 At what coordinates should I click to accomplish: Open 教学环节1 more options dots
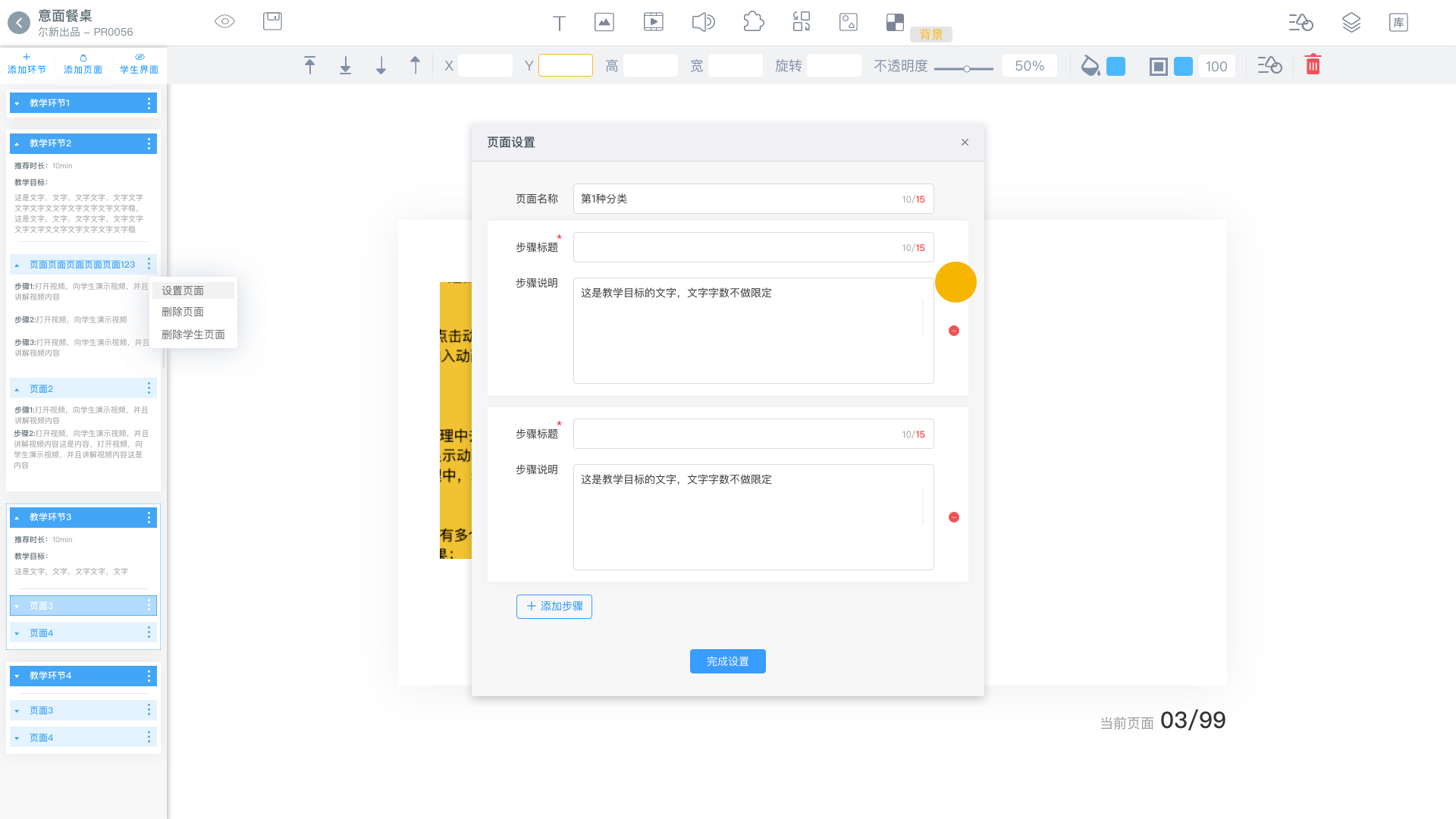[x=149, y=103]
